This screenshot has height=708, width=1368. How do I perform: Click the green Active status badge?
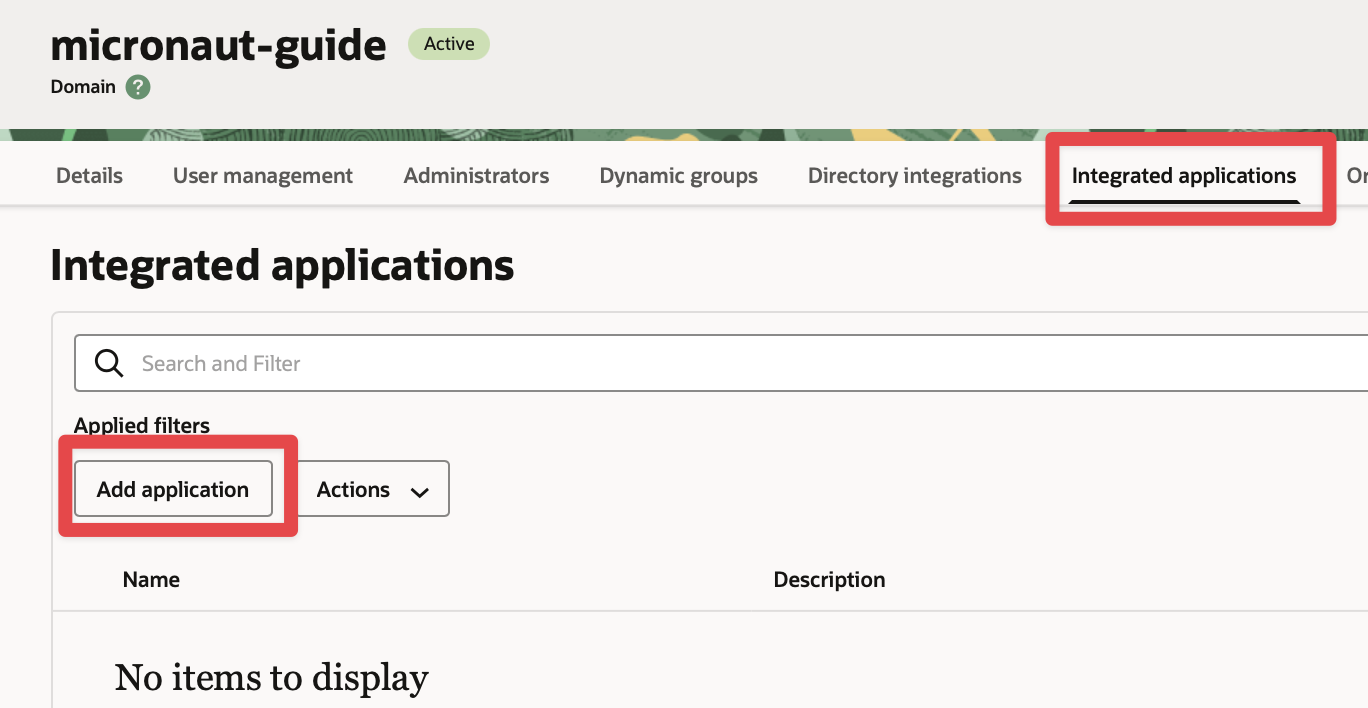point(449,44)
